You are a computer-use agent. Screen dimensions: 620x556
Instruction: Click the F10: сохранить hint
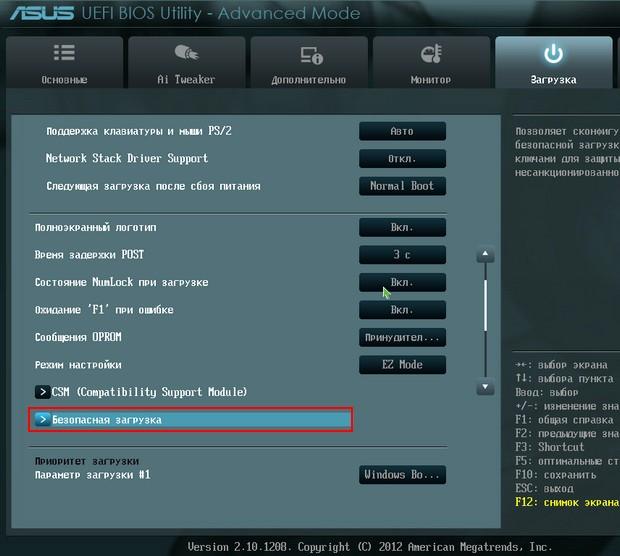(556, 475)
